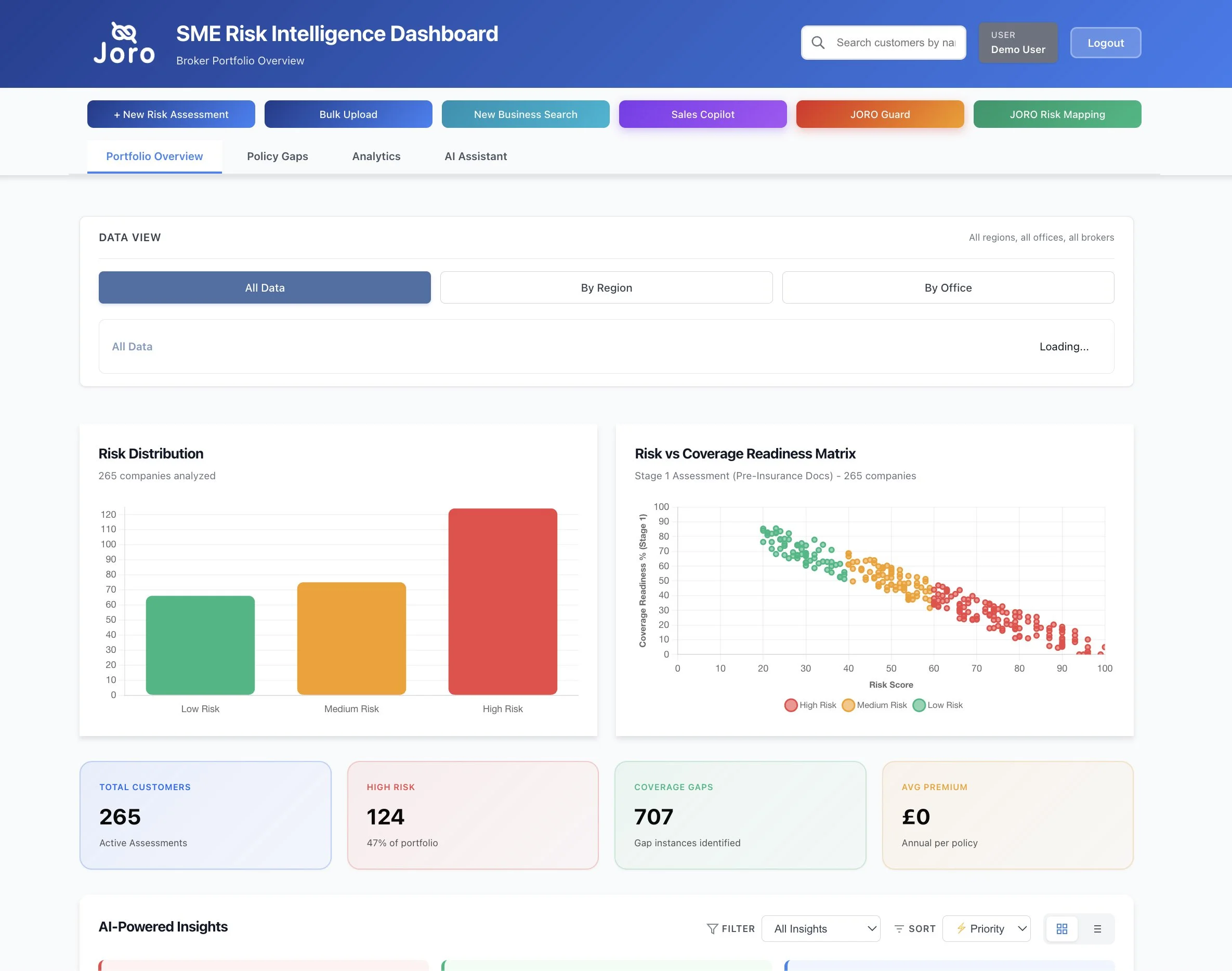Select the By Region view
The height and width of the screenshot is (971, 1232).
[x=606, y=287]
